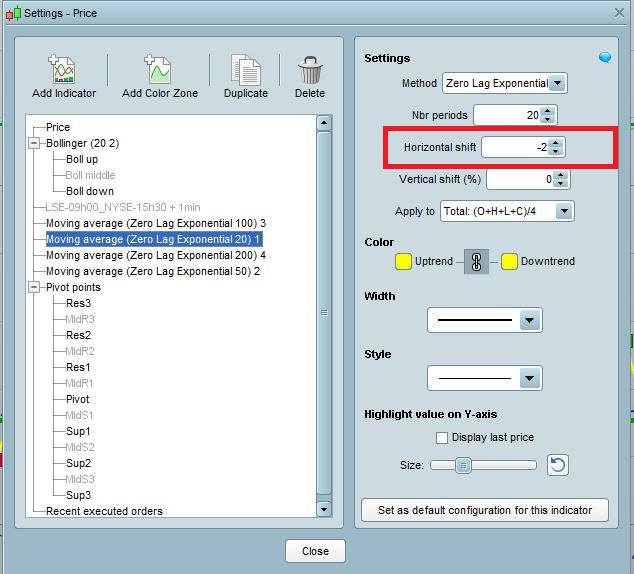This screenshot has width=634, height=574.
Task: Click the indicator list scrollbar thumb
Action: pyautogui.click(x=324, y=312)
